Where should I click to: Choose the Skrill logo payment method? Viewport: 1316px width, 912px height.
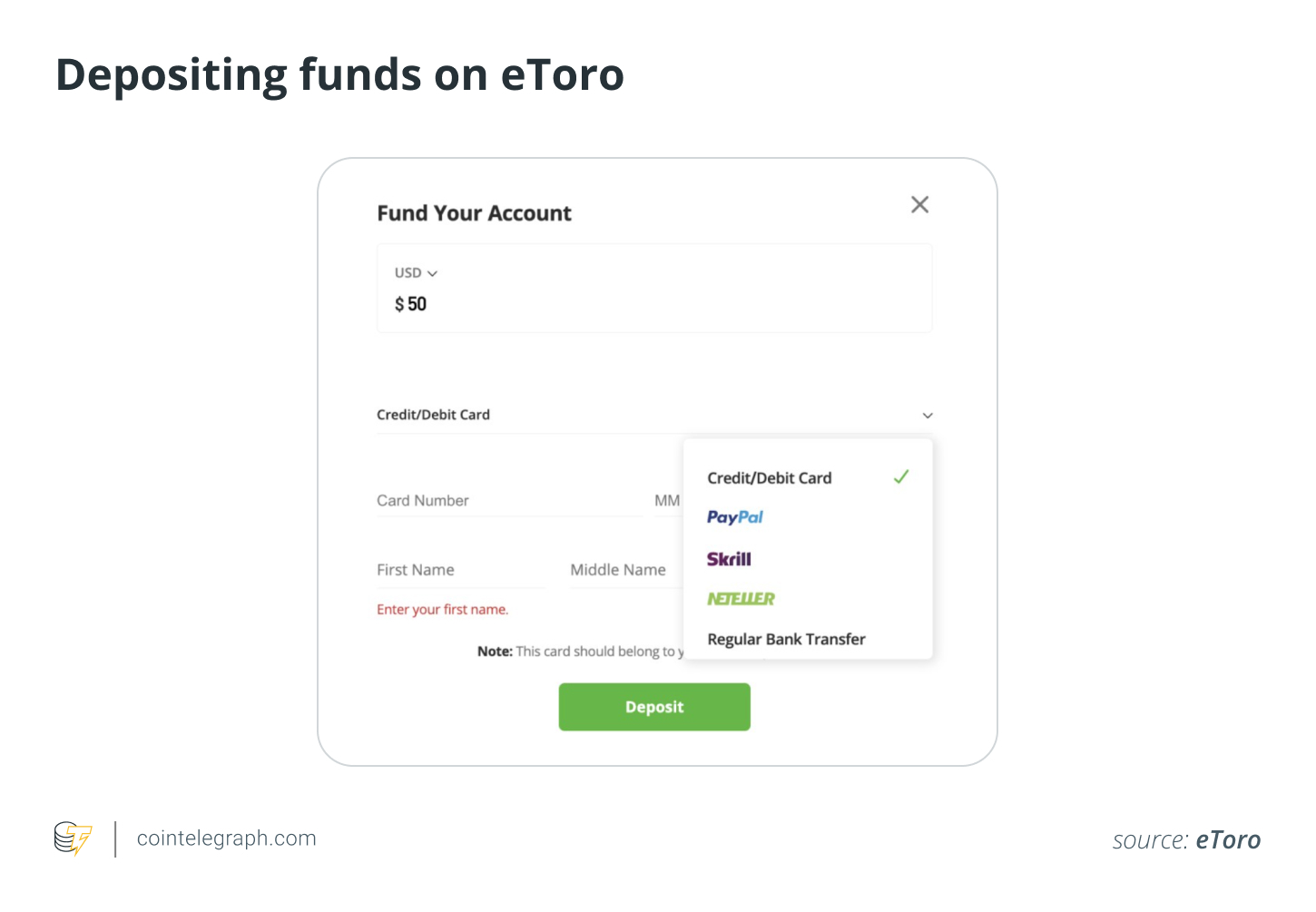click(729, 559)
